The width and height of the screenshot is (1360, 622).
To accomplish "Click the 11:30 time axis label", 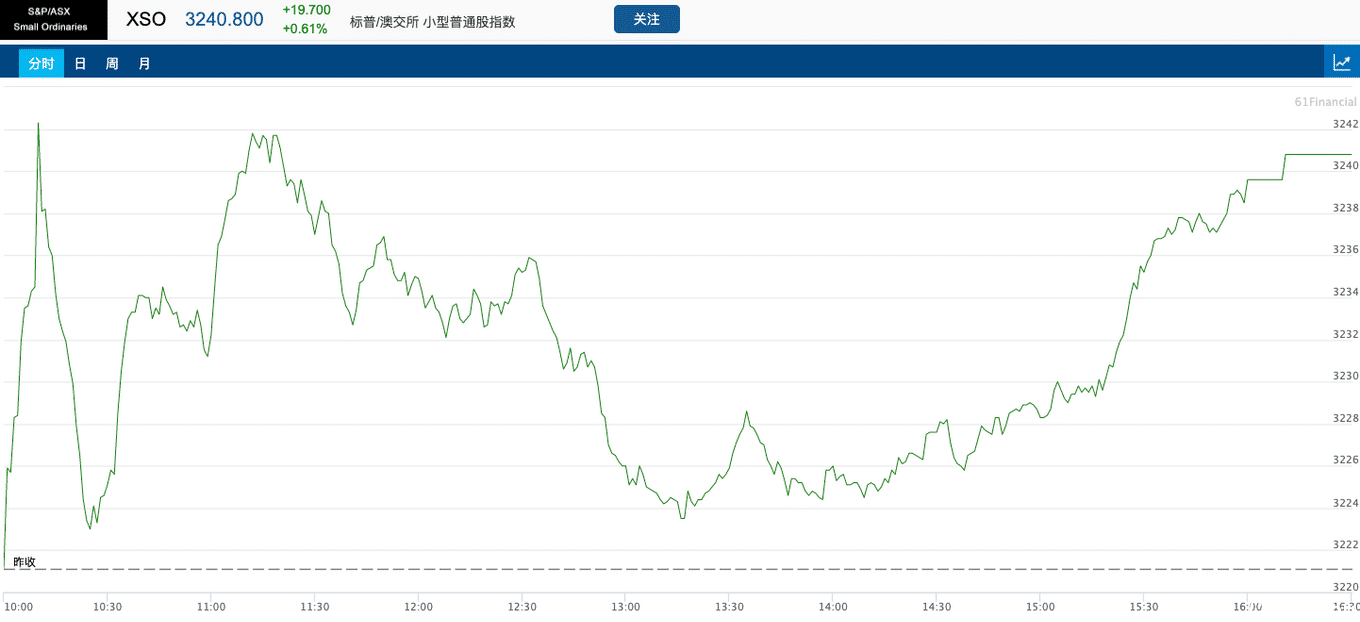I will point(315,606).
